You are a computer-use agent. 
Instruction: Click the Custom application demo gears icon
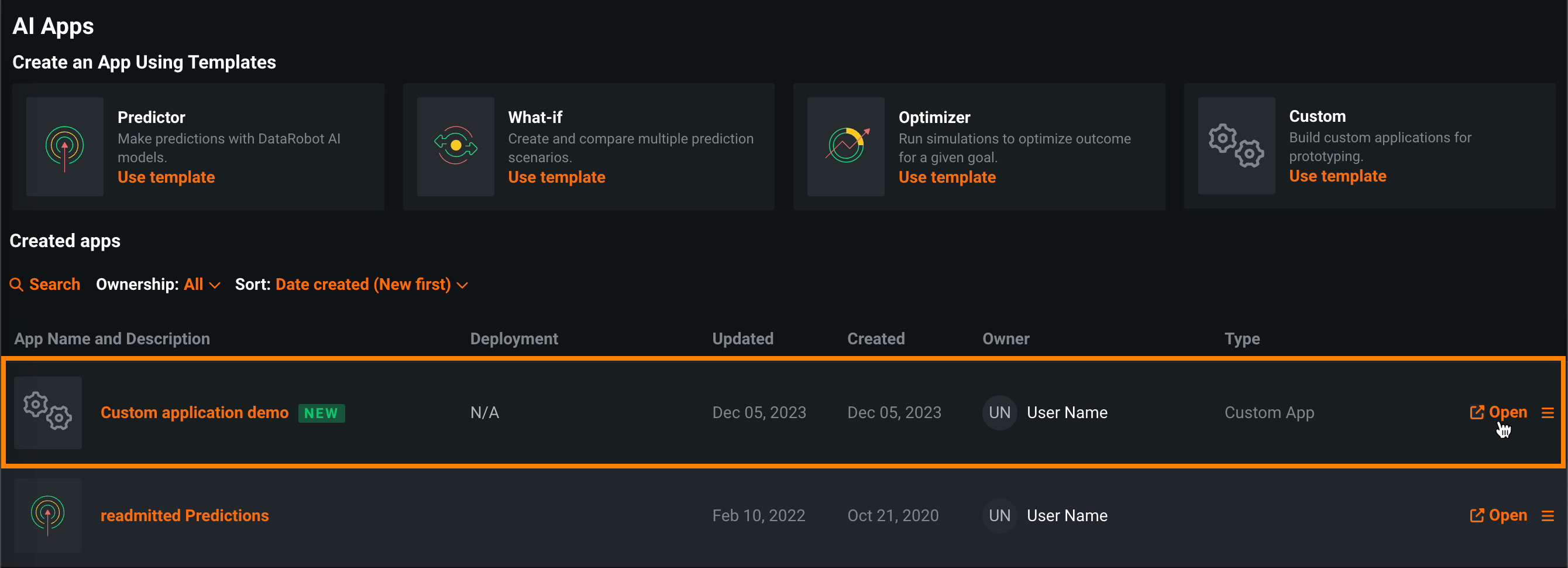(48, 412)
